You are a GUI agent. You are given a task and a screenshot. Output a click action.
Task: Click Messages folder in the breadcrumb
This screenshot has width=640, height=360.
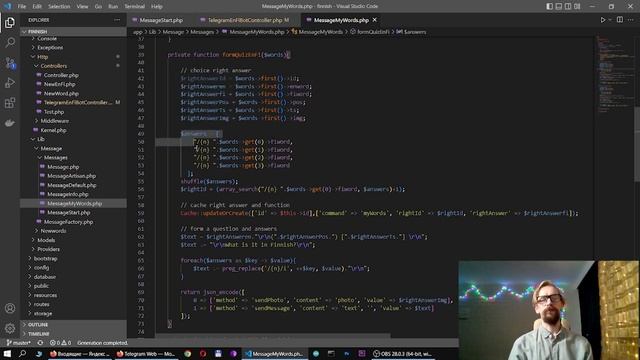tap(202, 32)
